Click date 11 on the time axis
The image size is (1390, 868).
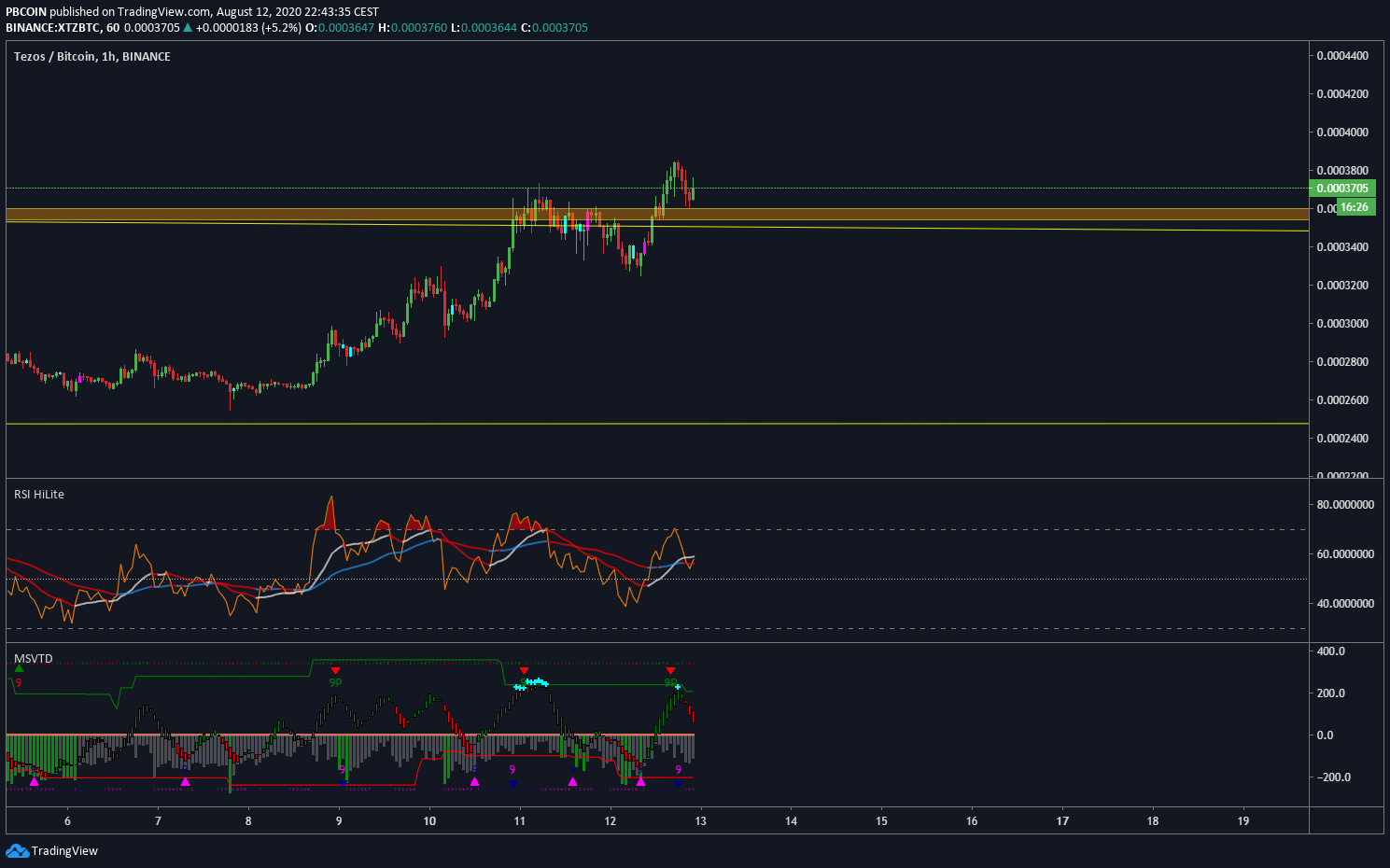pos(520,821)
